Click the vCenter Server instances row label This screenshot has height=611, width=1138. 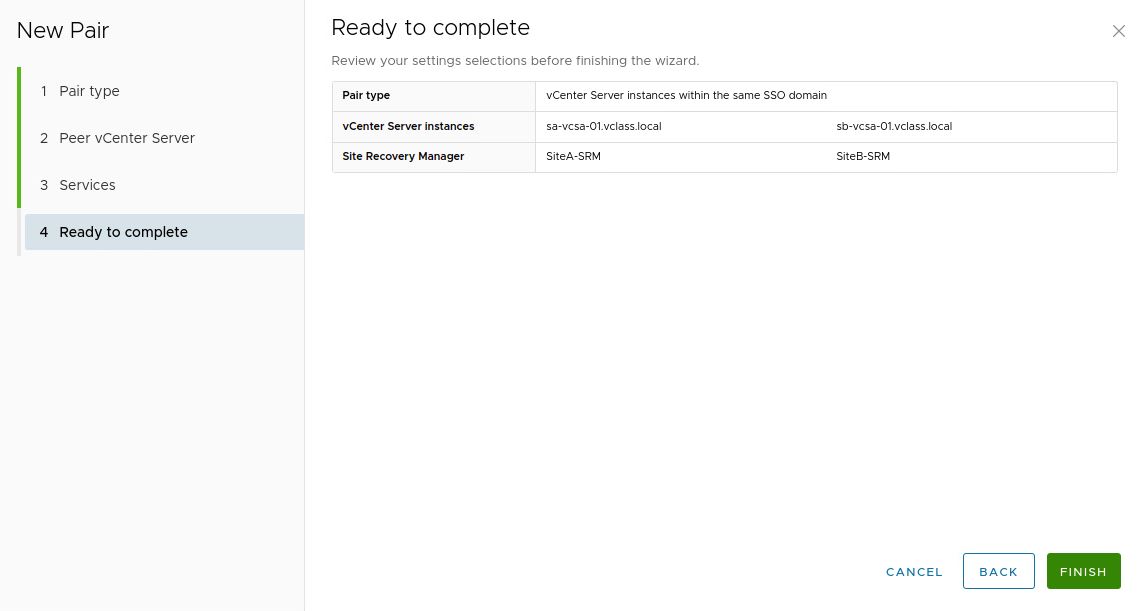(408, 126)
